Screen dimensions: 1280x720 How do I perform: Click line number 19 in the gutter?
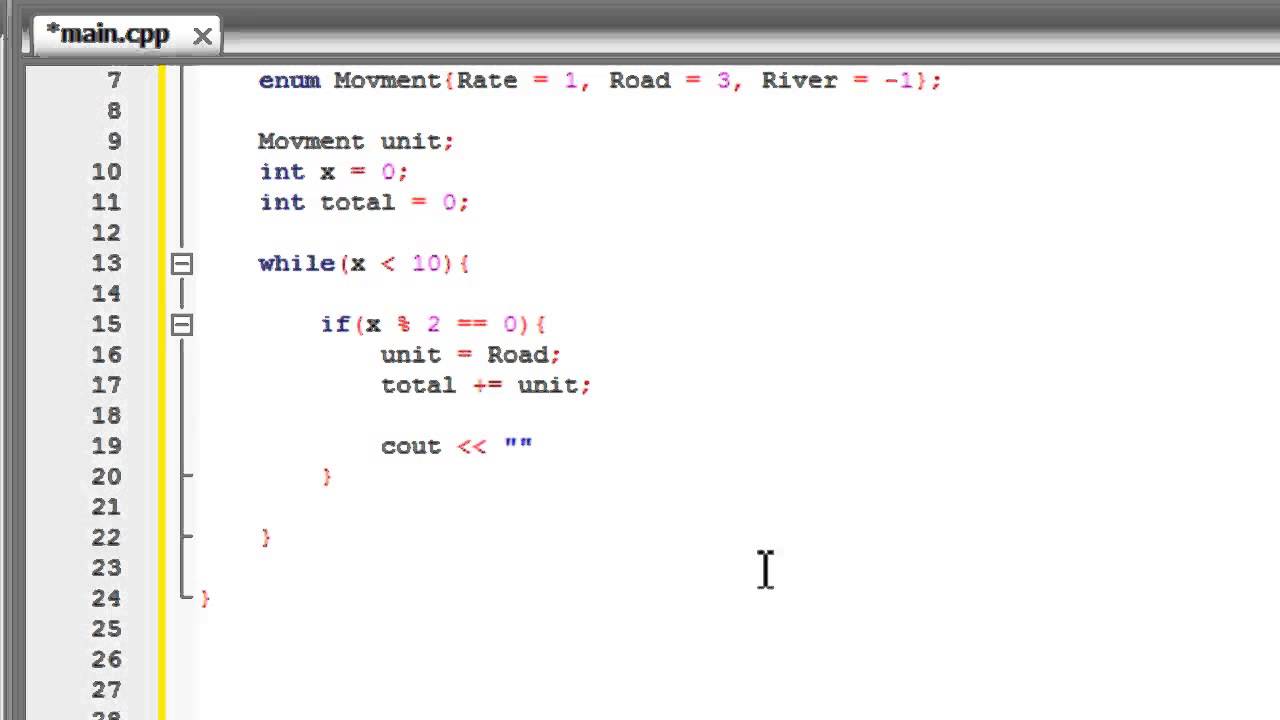[106, 446]
